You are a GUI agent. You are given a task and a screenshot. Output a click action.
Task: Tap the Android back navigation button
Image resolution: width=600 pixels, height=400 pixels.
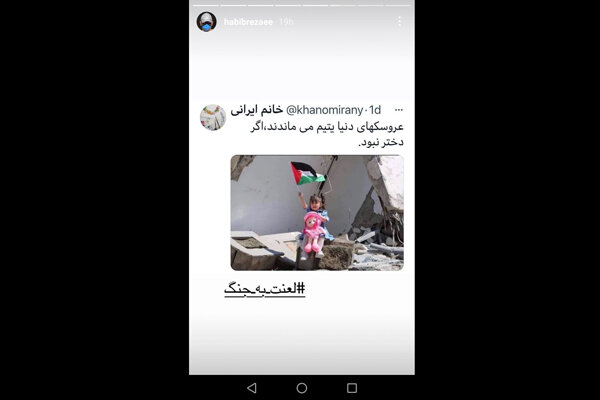click(x=252, y=388)
